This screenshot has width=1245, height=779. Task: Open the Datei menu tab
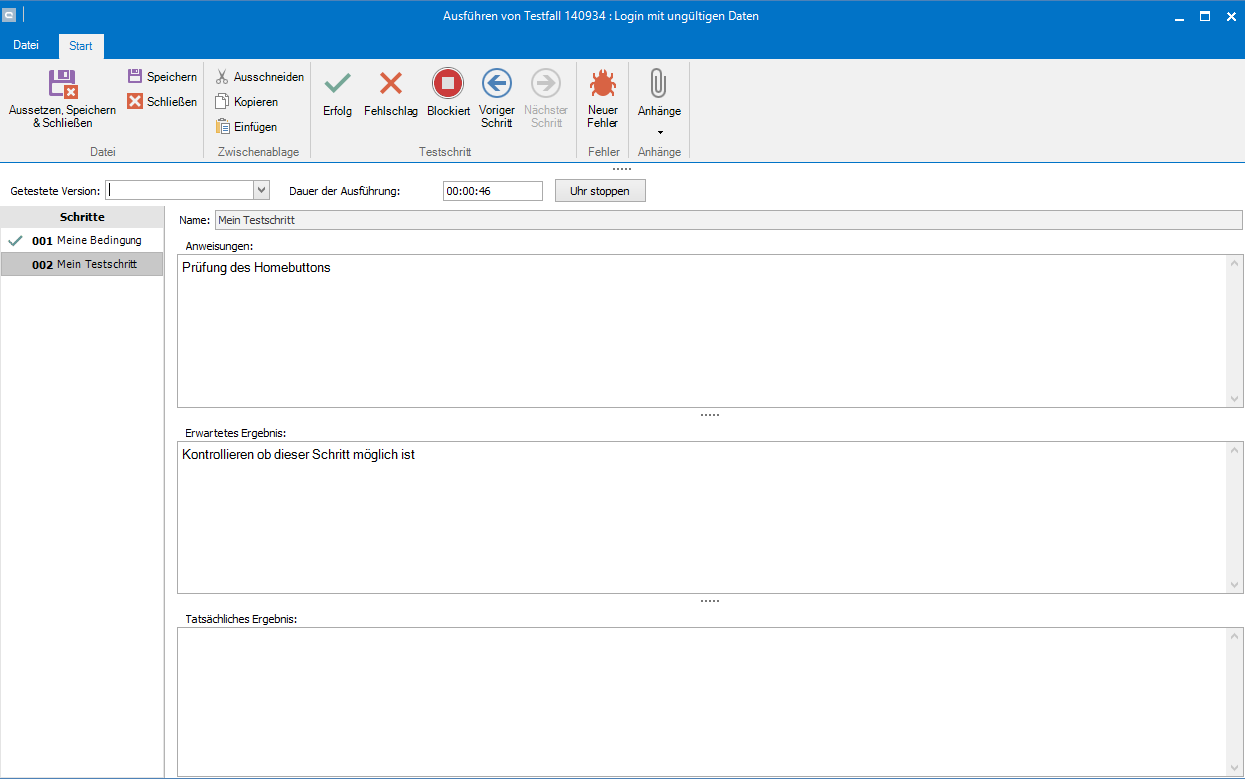click(26, 46)
